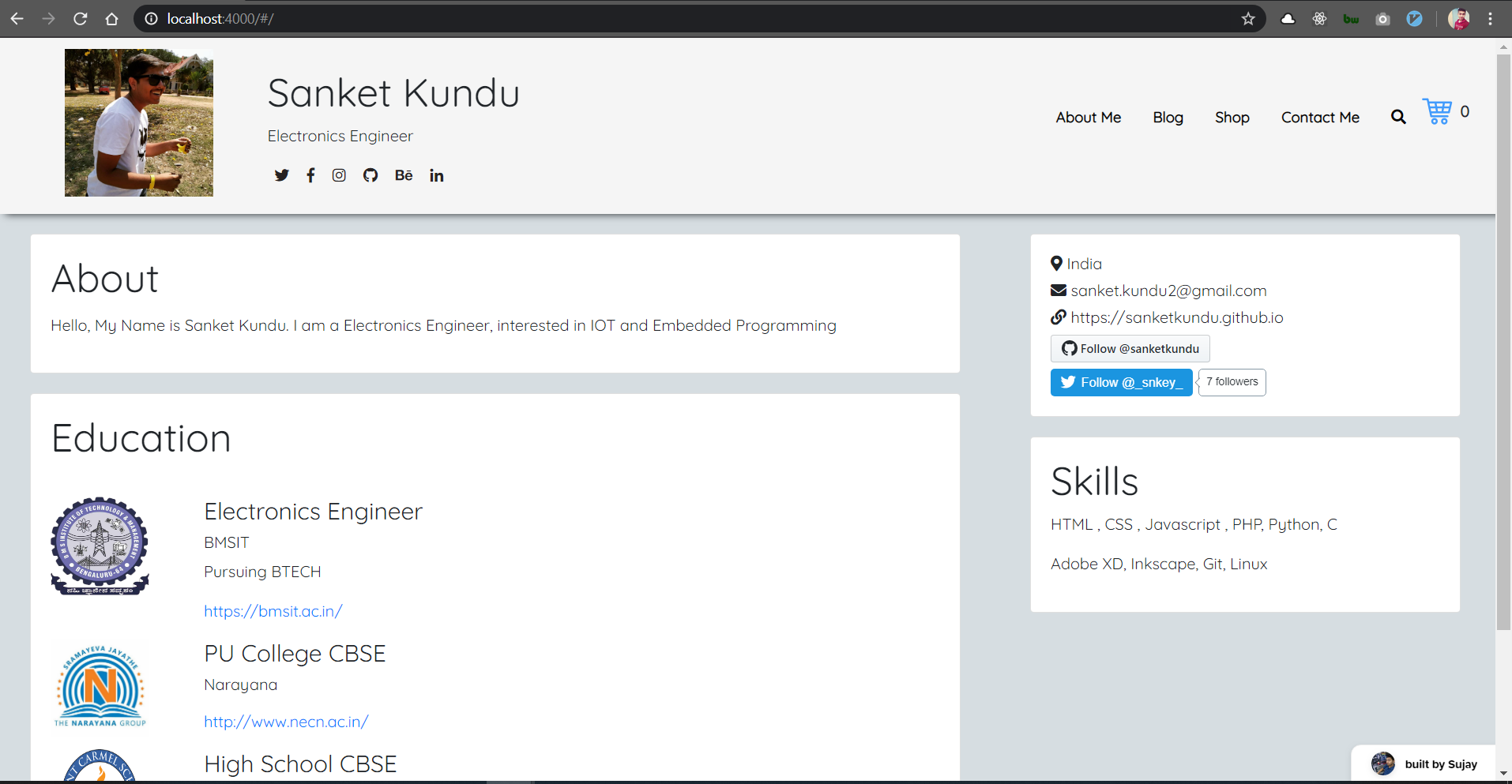Reload the page using browser refresh
1512x784 pixels.
[81, 19]
